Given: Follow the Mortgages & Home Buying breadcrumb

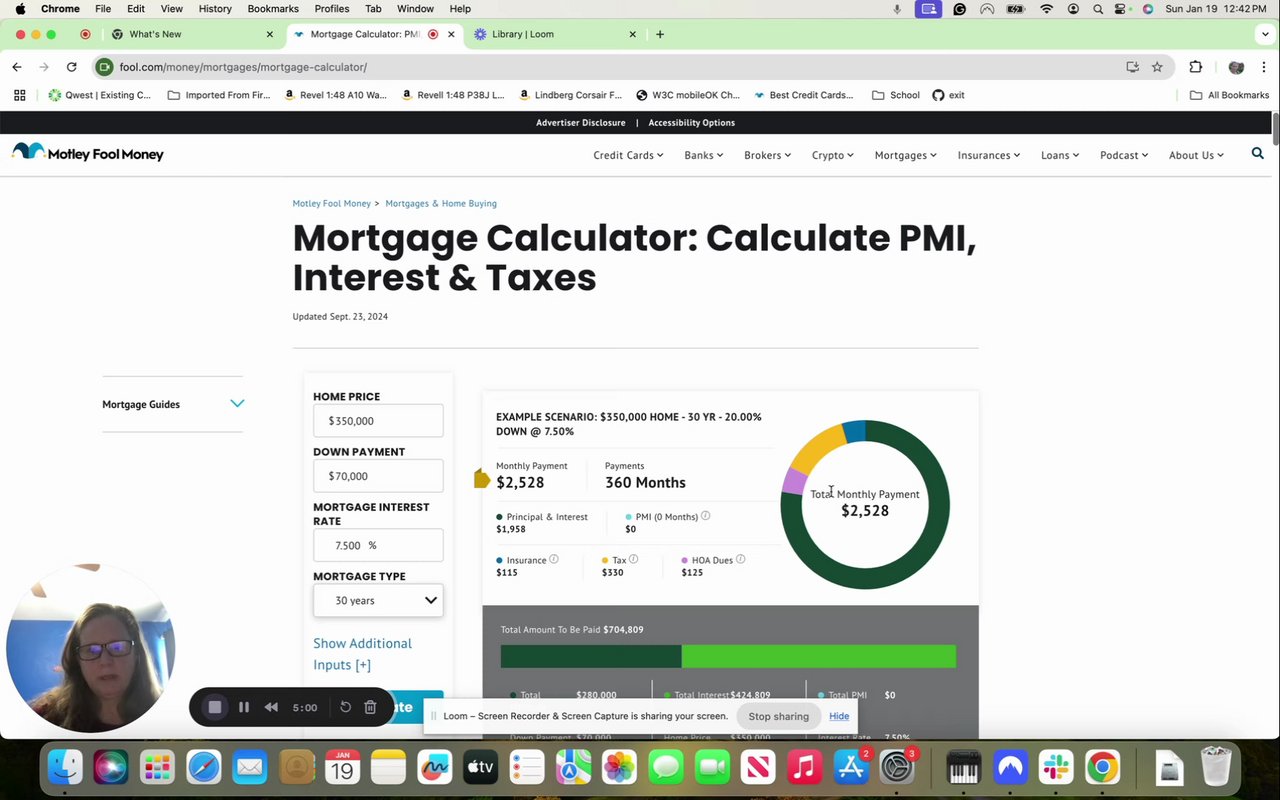Looking at the screenshot, I should click(441, 203).
